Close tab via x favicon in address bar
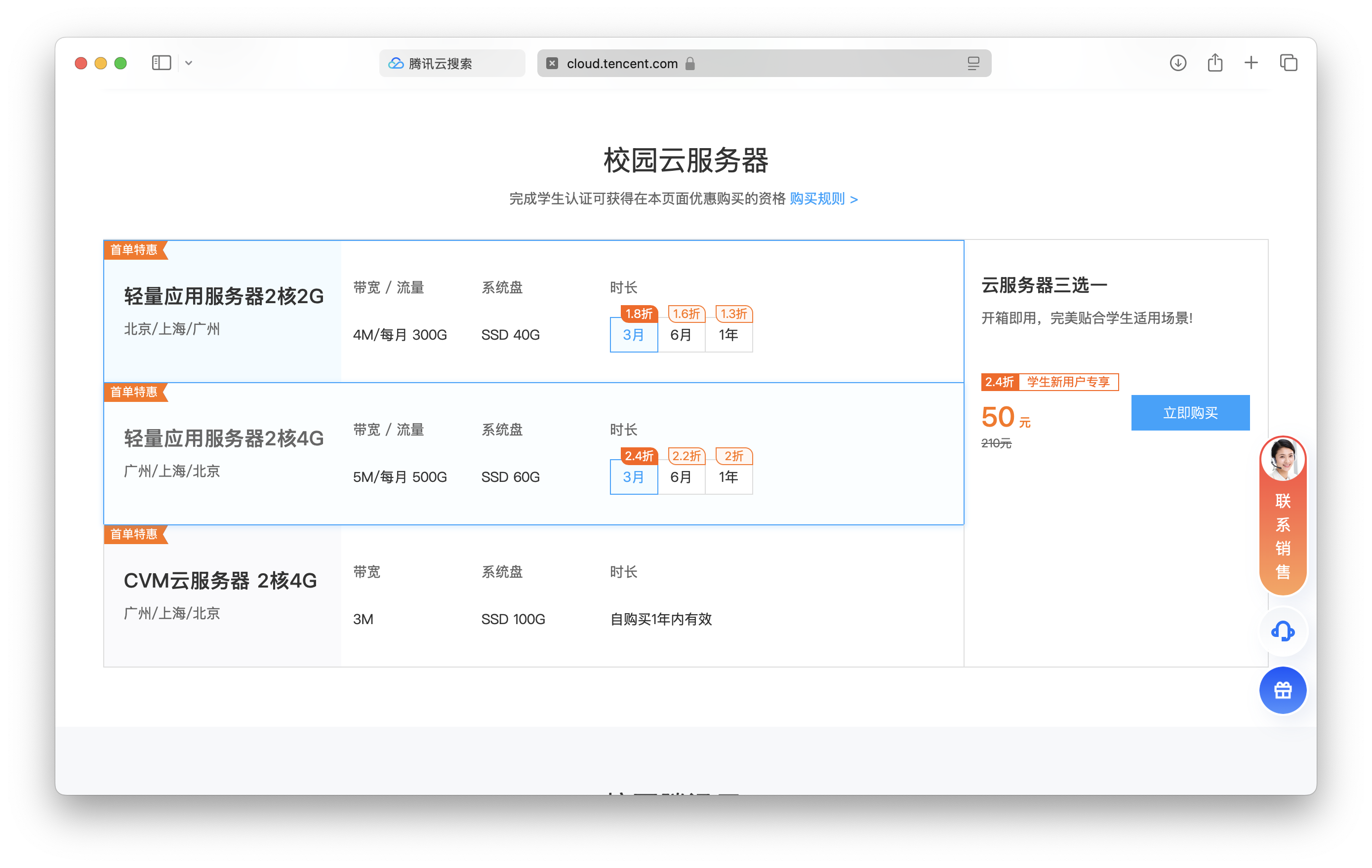The width and height of the screenshot is (1372, 868). pyautogui.click(x=552, y=63)
